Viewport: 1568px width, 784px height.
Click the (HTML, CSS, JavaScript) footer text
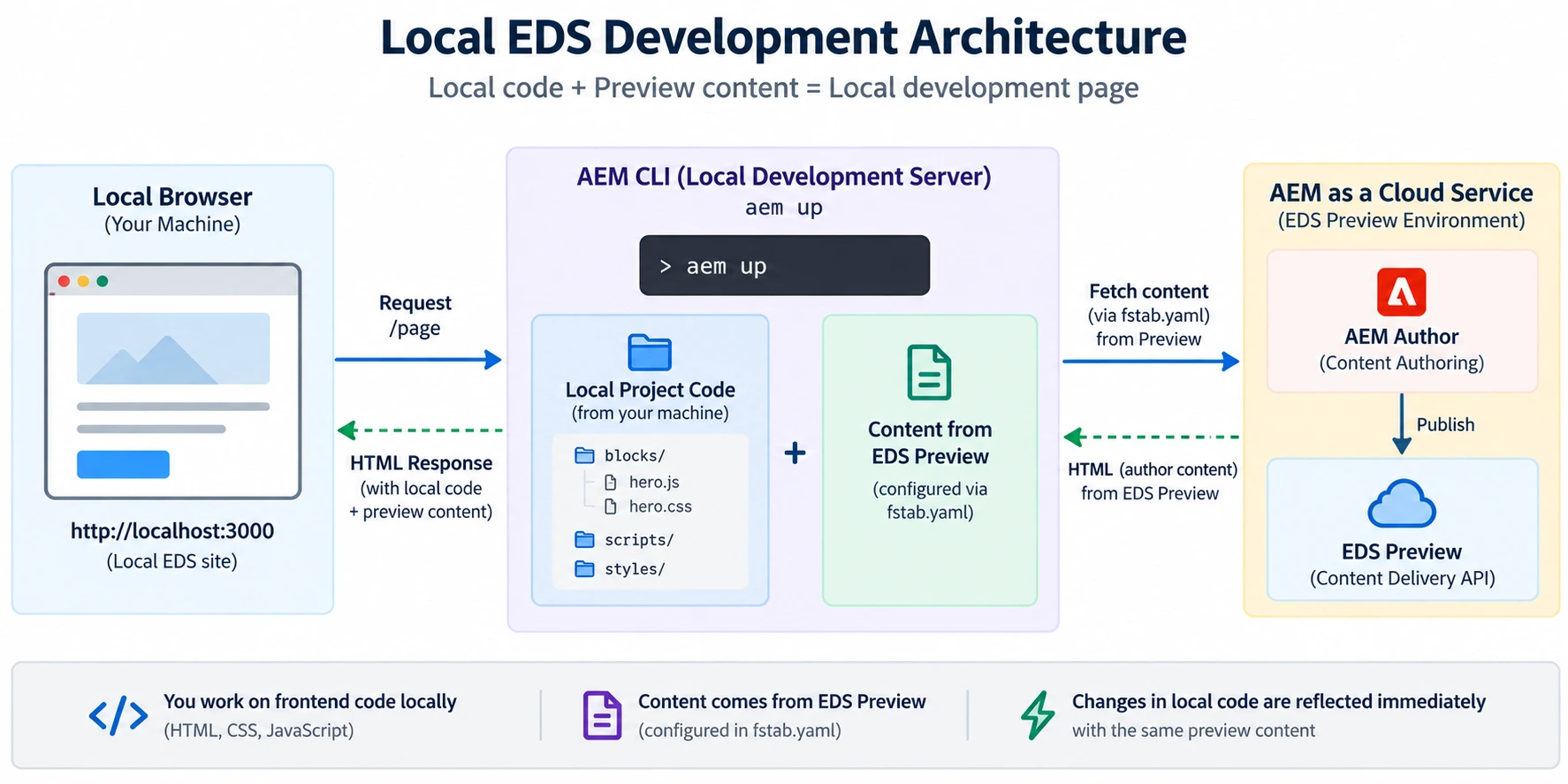click(x=259, y=731)
